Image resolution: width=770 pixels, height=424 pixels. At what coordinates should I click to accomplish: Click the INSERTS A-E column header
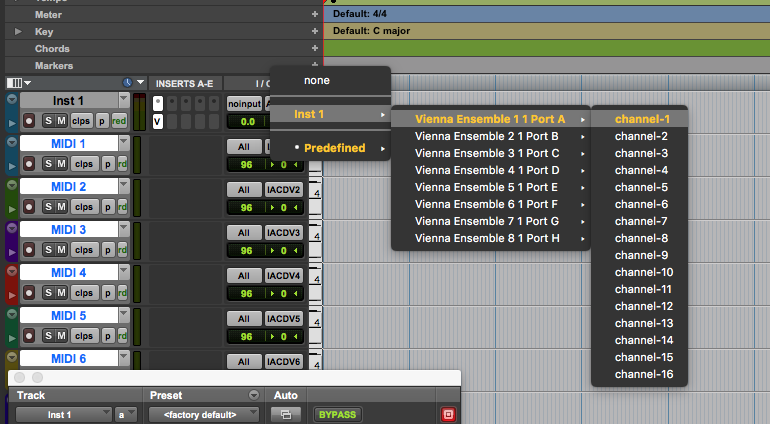point(185,84)
